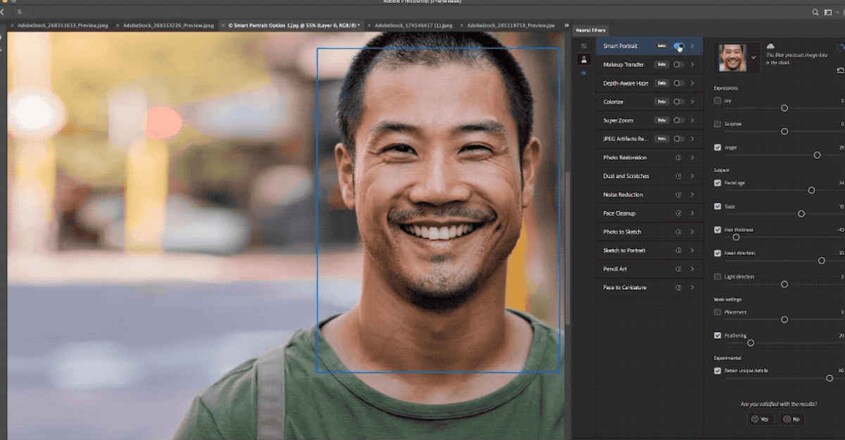Image resolution: width=845 pixels, height=440 pixels.
Task: Click the Facial age slider handle
Action: pos(811,190)
